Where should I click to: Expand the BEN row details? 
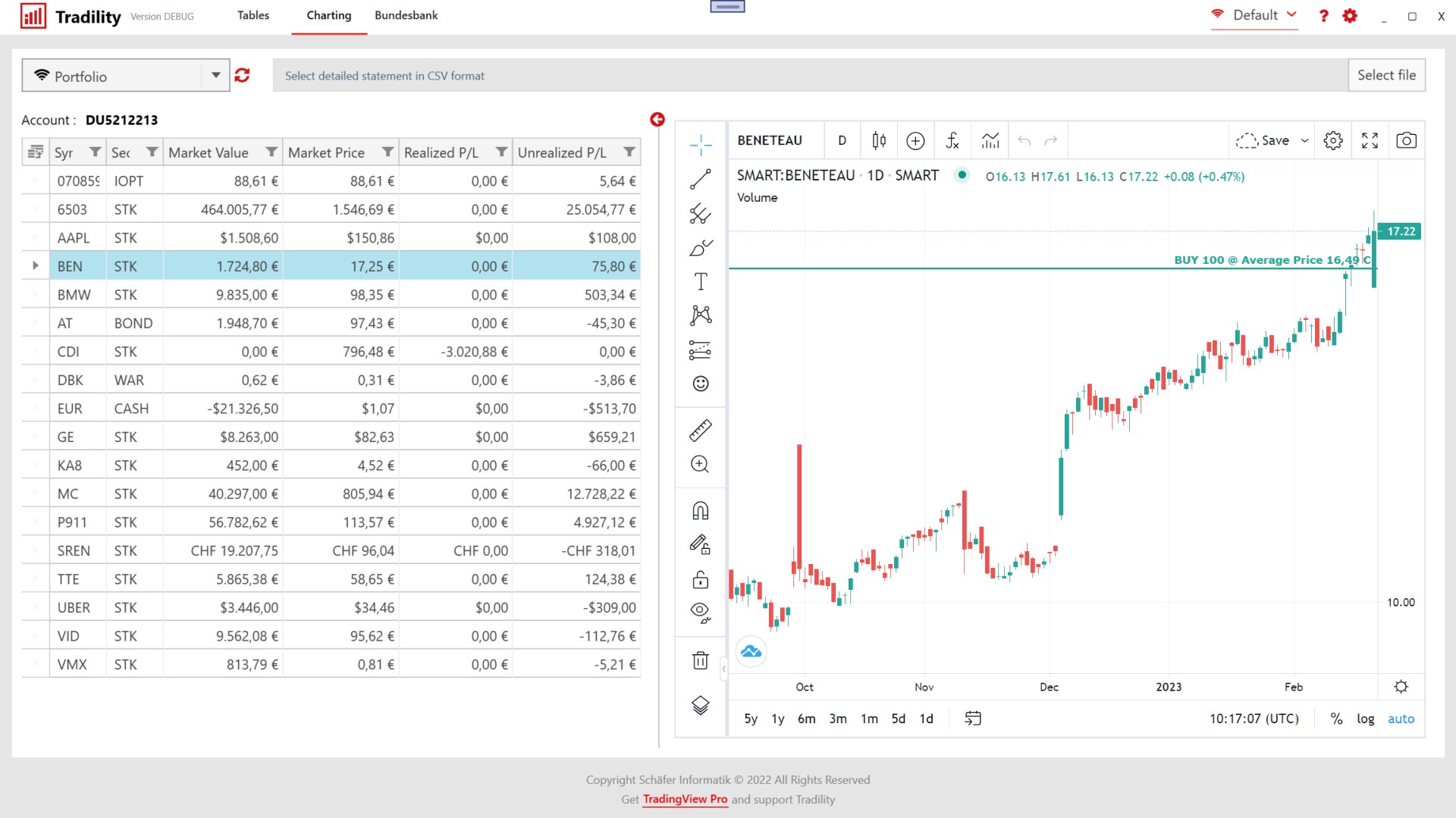(36, 265)
